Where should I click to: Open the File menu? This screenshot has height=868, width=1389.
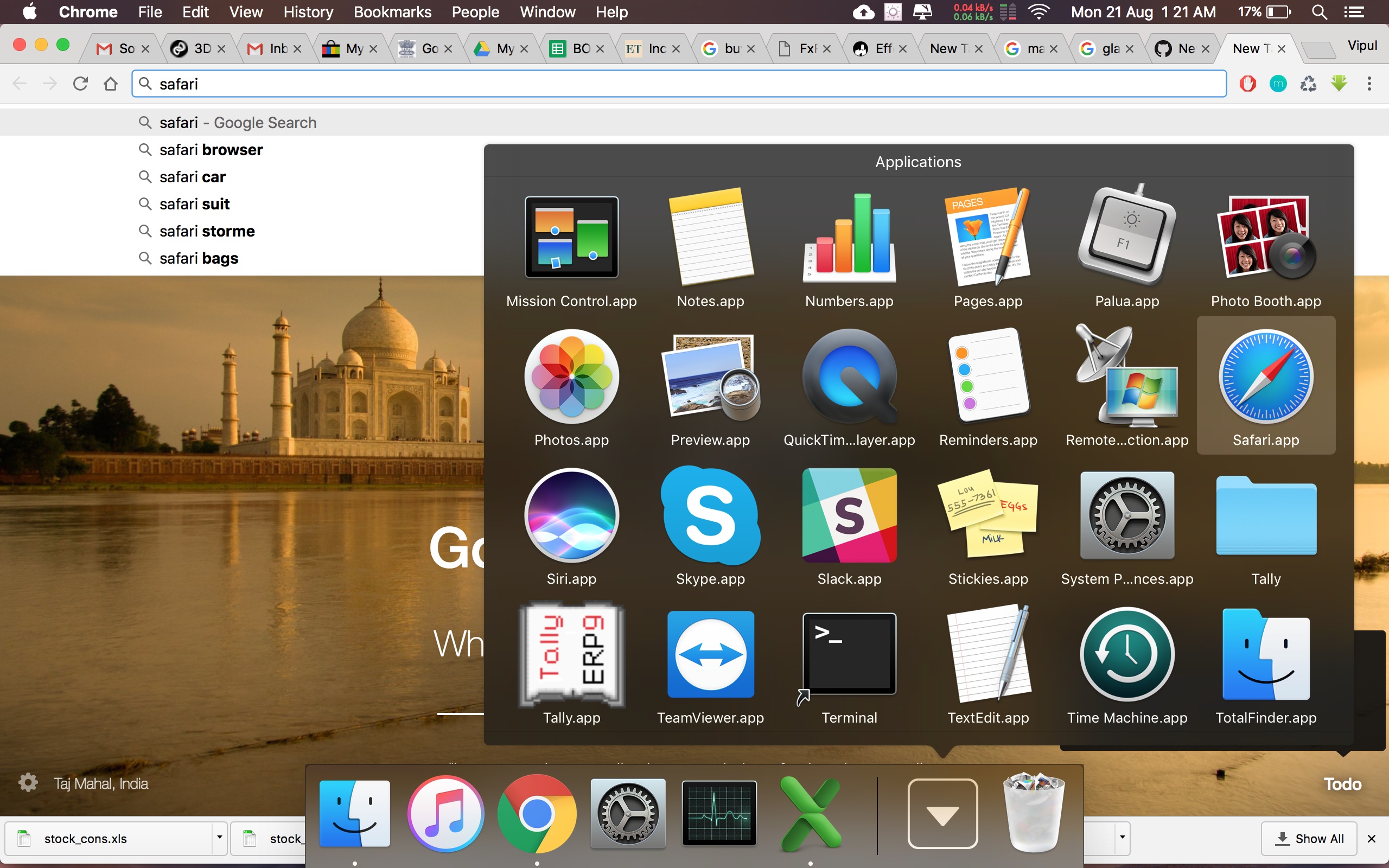pos(150,12)
